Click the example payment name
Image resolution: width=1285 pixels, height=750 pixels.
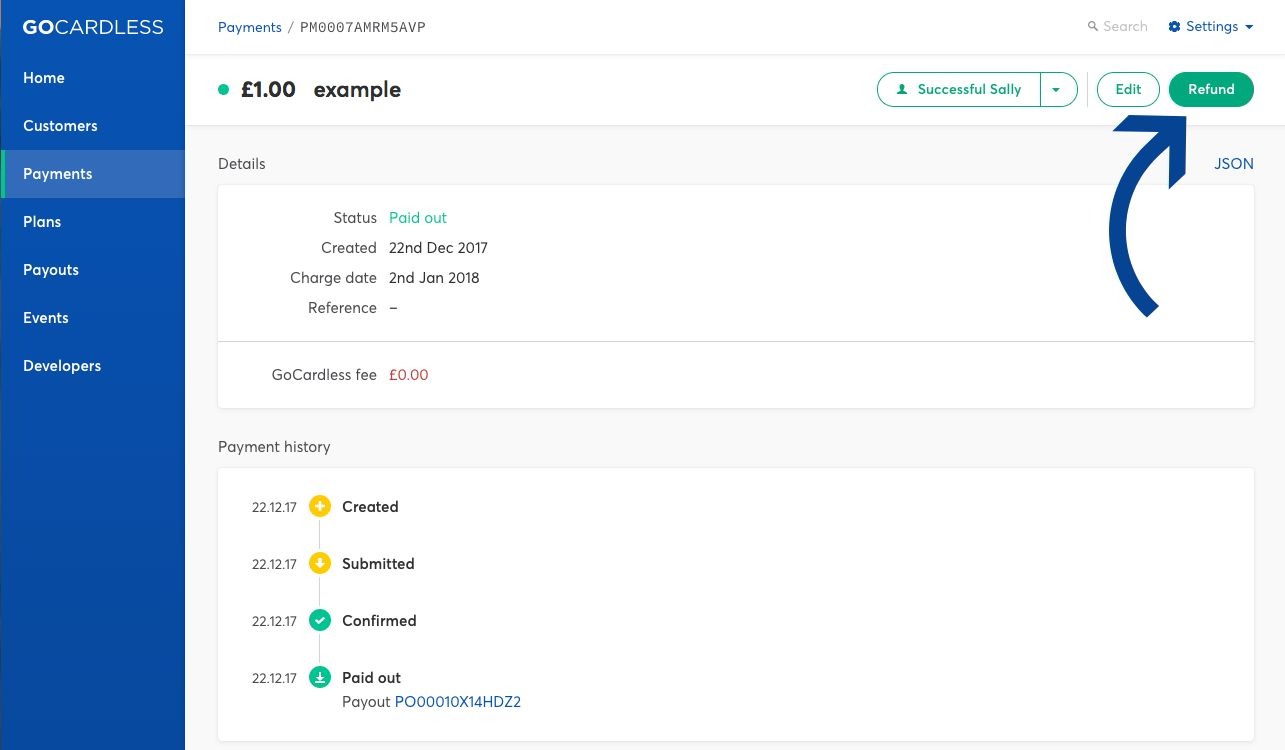[357, 89]
